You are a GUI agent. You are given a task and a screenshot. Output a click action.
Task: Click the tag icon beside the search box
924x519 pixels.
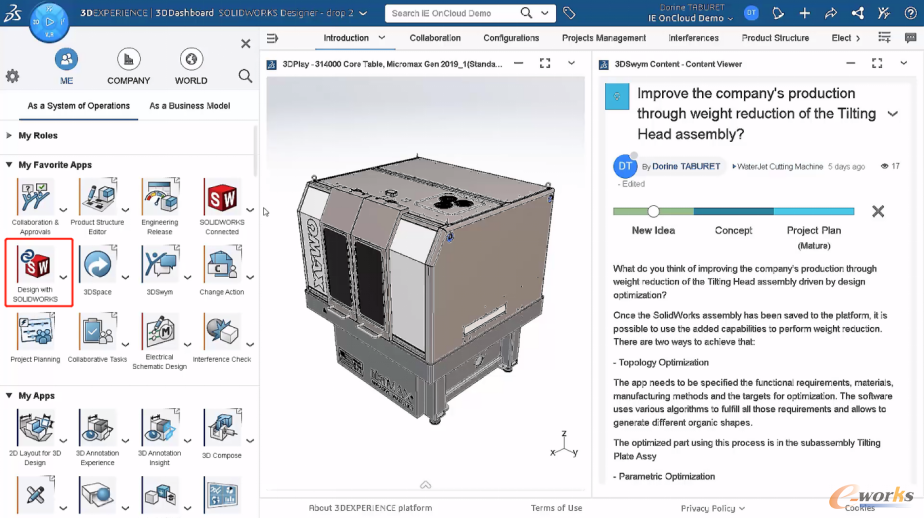click(569, 13)
